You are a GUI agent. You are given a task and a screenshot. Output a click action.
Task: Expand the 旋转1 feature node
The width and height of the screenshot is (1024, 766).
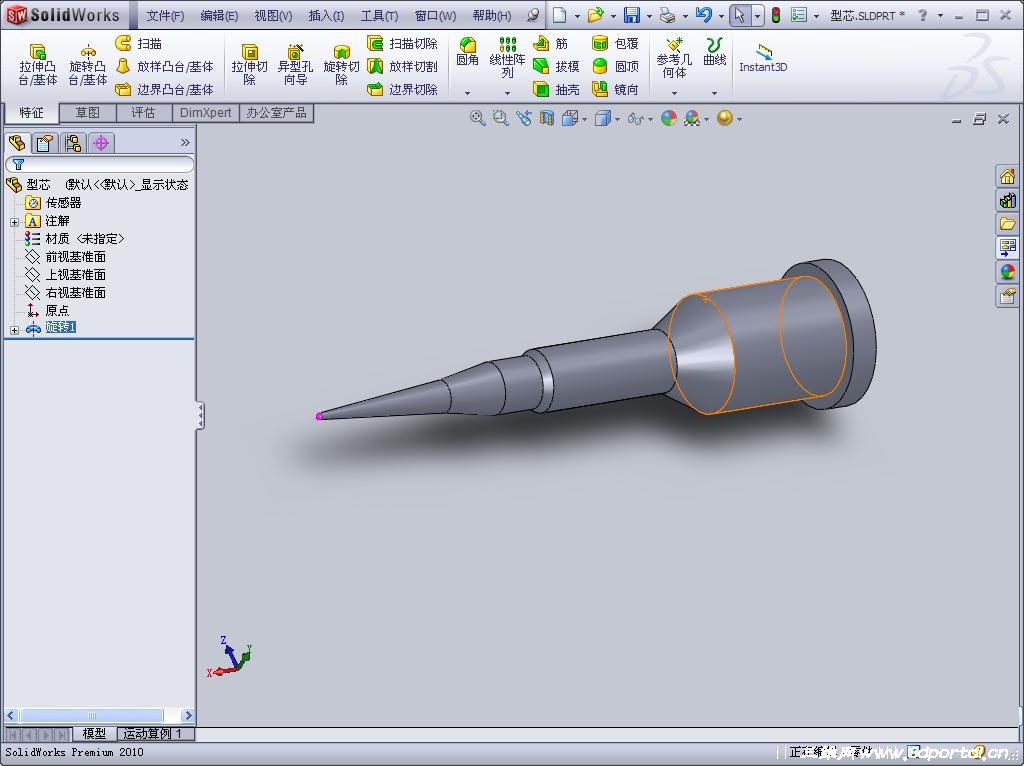[14, 330]
